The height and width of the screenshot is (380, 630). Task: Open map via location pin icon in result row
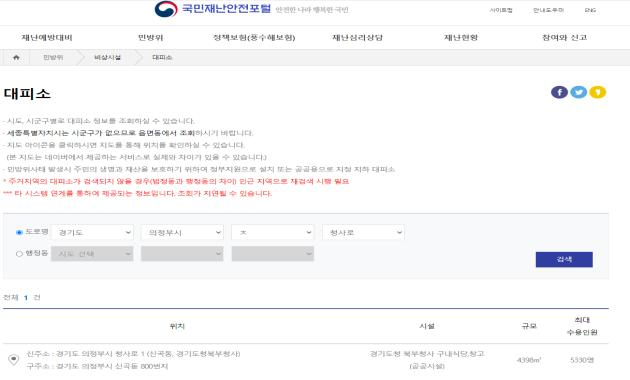[14, 360]
